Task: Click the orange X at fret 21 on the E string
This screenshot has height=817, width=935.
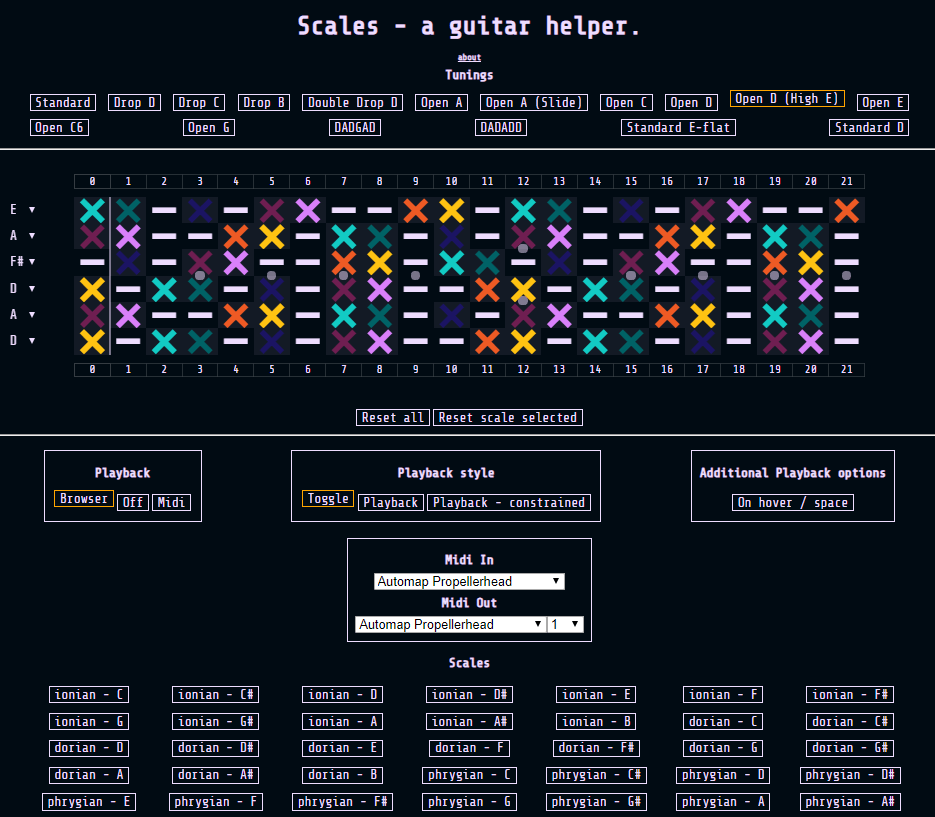Action: coord(846,210)
